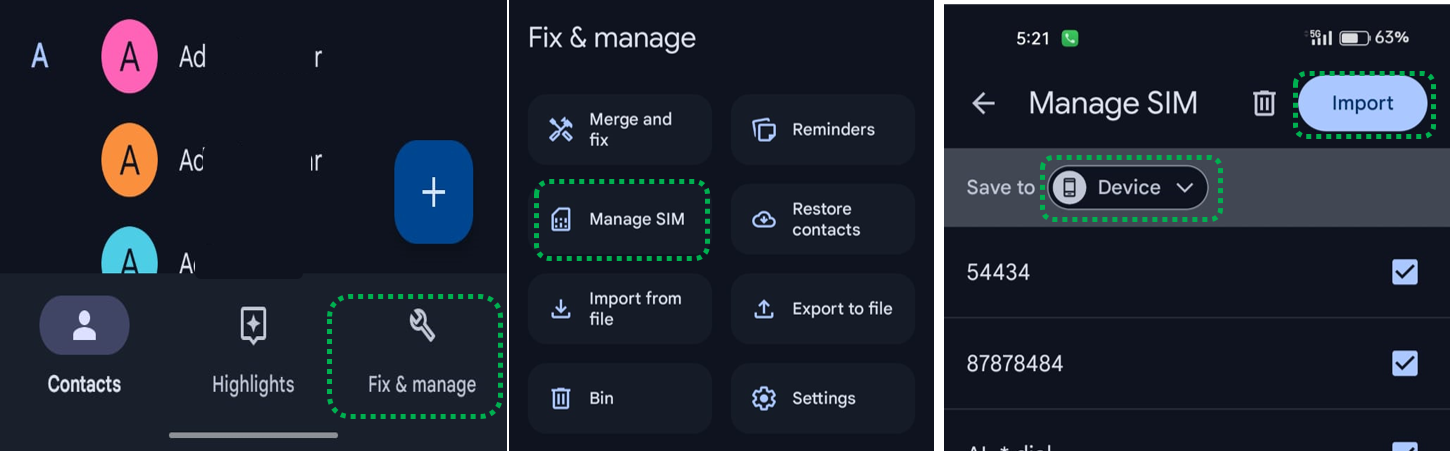Screen dimensions: 1450x451
Task: Open Reminders tile
Action: click(822, 130)
